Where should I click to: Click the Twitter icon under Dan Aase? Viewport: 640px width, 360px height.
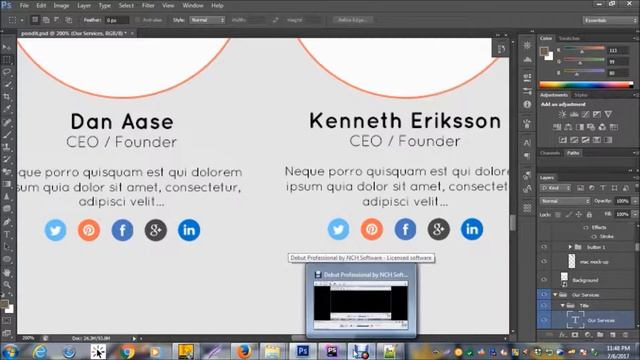tap(56, 230)
